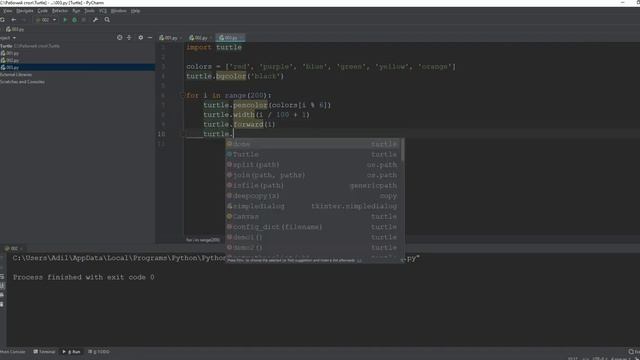
Task: Open the Tools menu
Action: coord(89,11)
